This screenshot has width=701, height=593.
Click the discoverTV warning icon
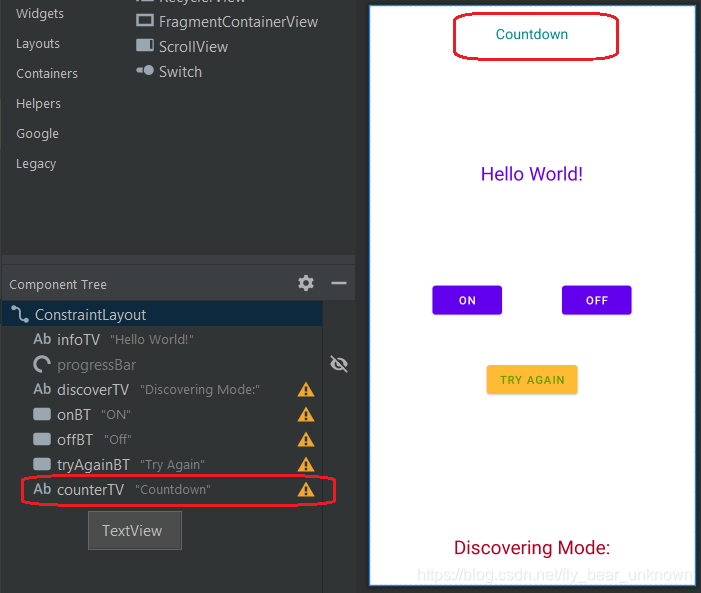306,390
